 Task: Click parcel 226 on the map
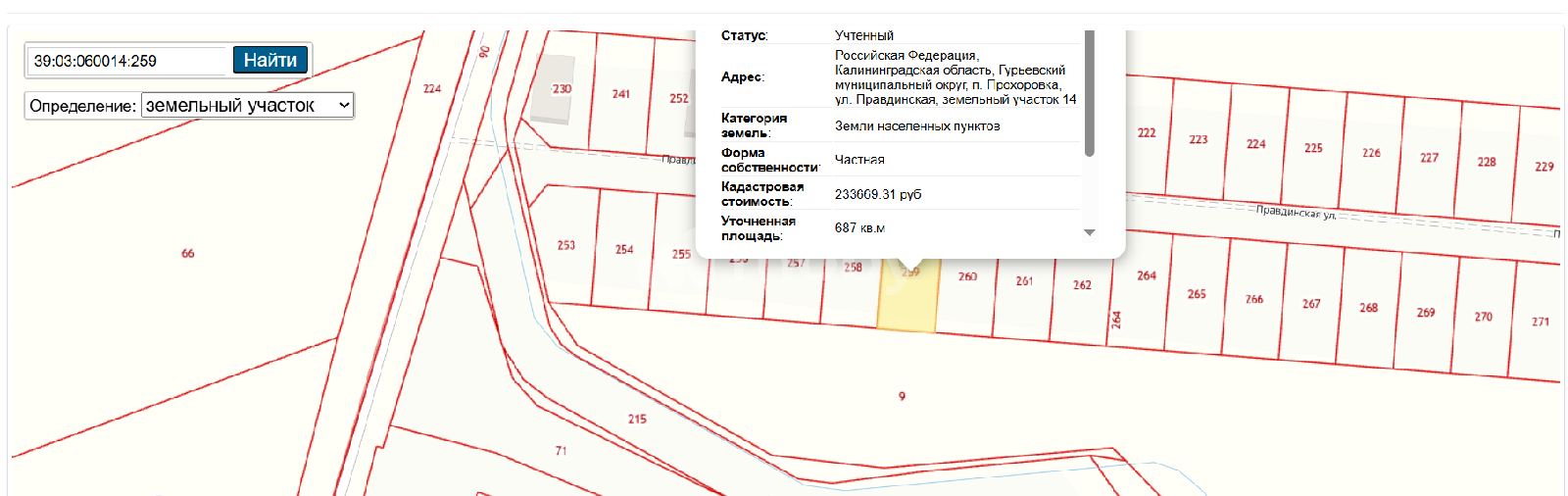point(1371,153)
